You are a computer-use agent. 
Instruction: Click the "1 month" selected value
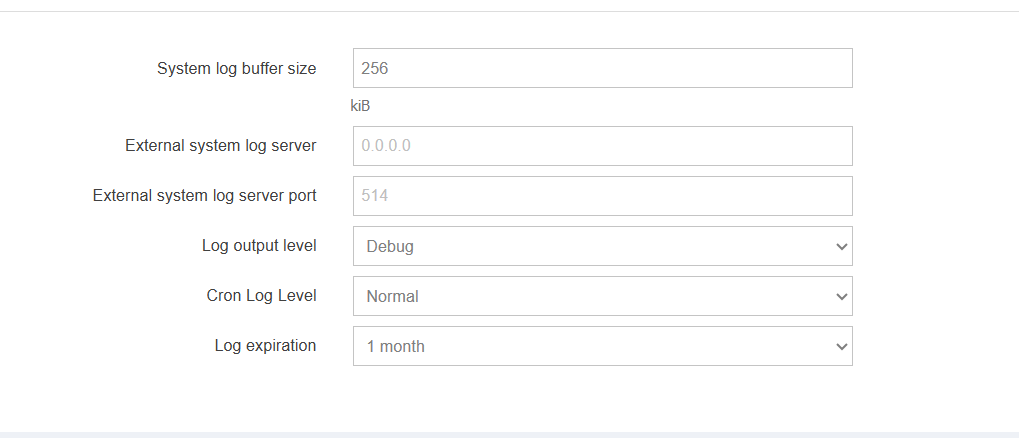395,346
